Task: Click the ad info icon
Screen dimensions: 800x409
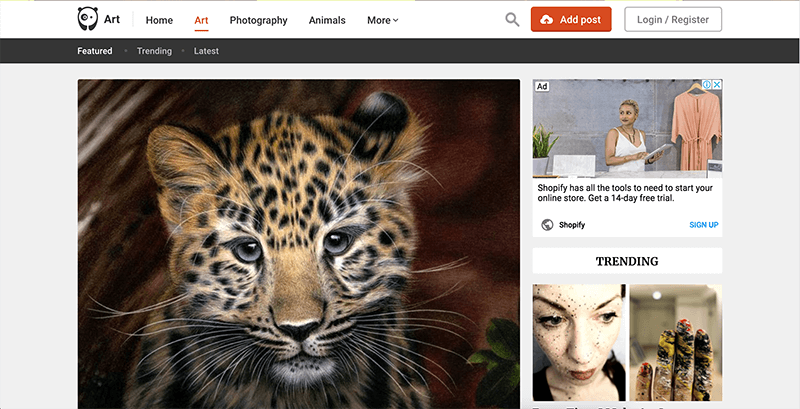Action: (706, 86)
